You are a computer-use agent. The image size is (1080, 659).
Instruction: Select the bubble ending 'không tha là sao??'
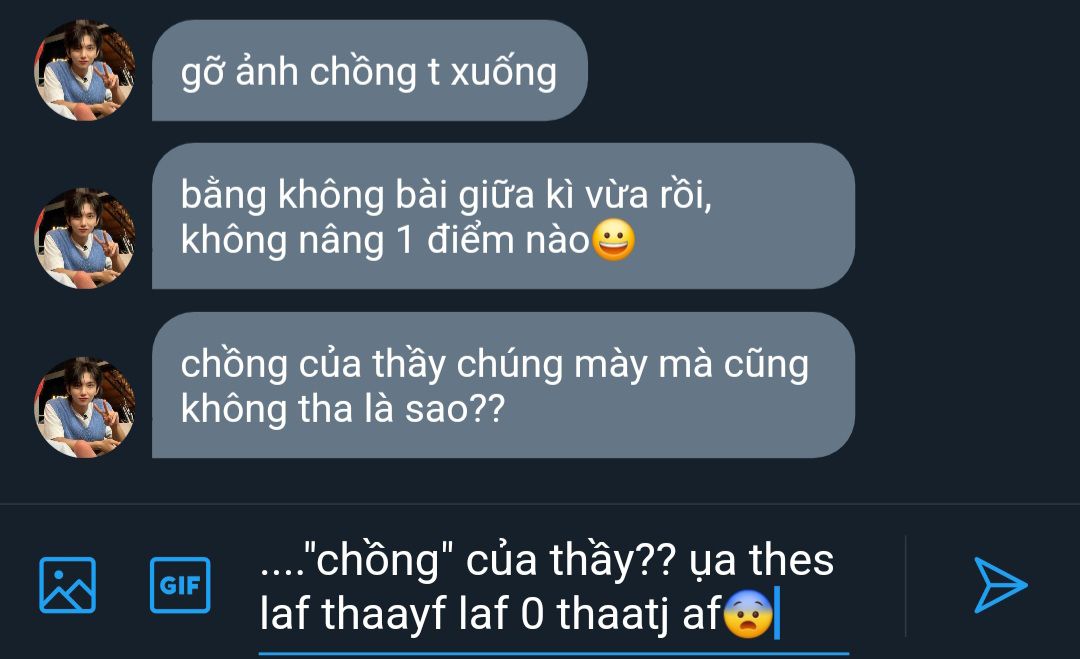pos(503,385)
